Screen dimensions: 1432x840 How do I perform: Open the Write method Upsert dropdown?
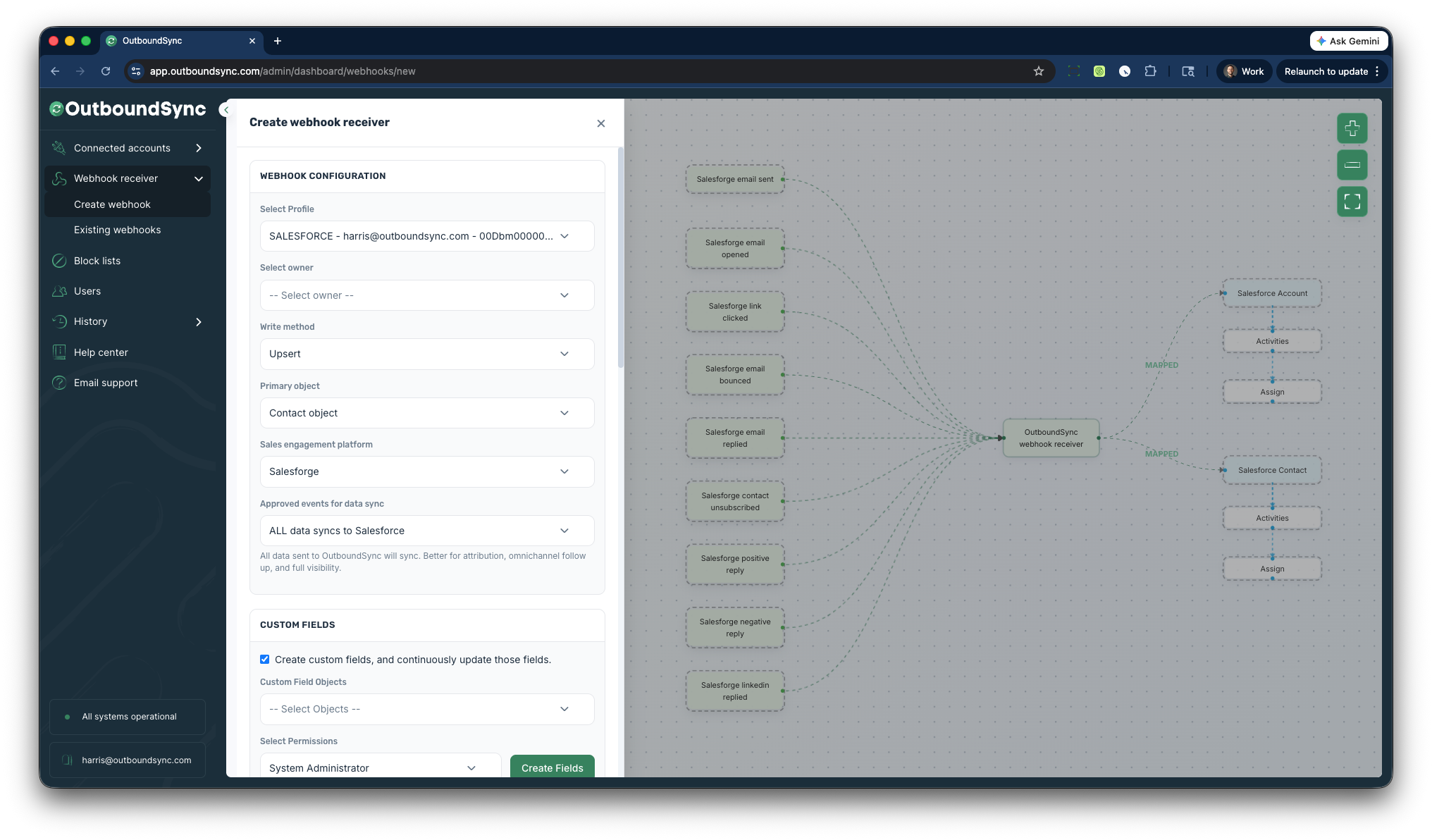tap(426, 354)
